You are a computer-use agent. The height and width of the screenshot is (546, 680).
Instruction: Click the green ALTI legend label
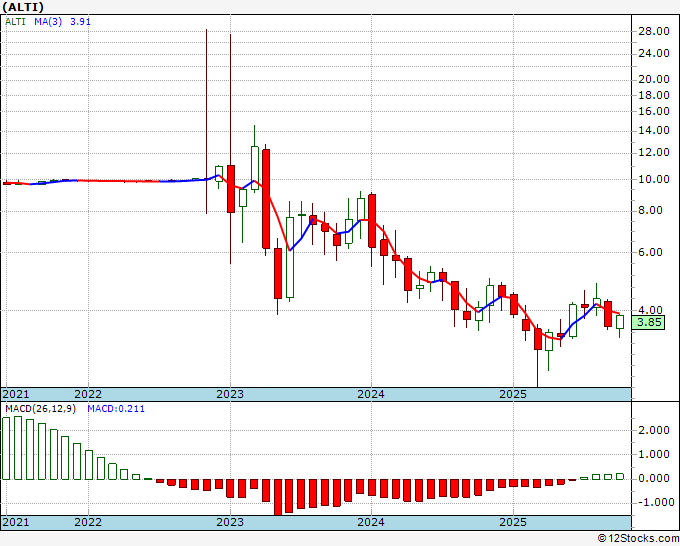click(x=15, y=21)
